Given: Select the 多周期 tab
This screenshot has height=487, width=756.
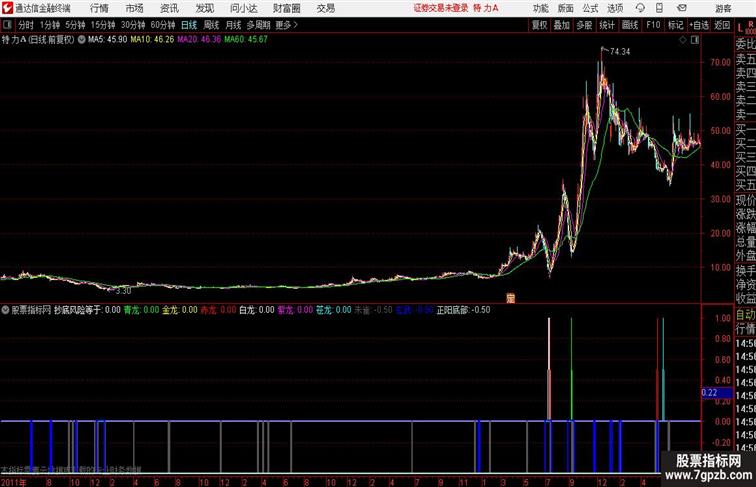Looking at the screenshot, I should click(258, 25).
